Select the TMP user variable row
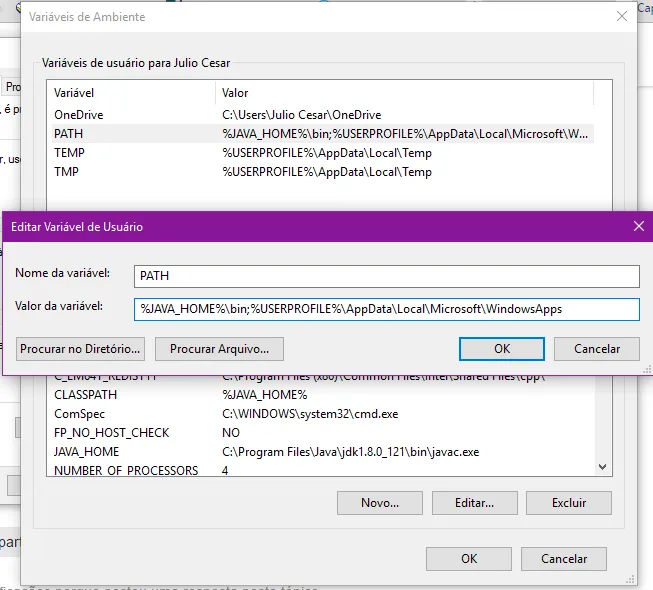This screenshot has height=590, width=653. click(x=66, y=172)
